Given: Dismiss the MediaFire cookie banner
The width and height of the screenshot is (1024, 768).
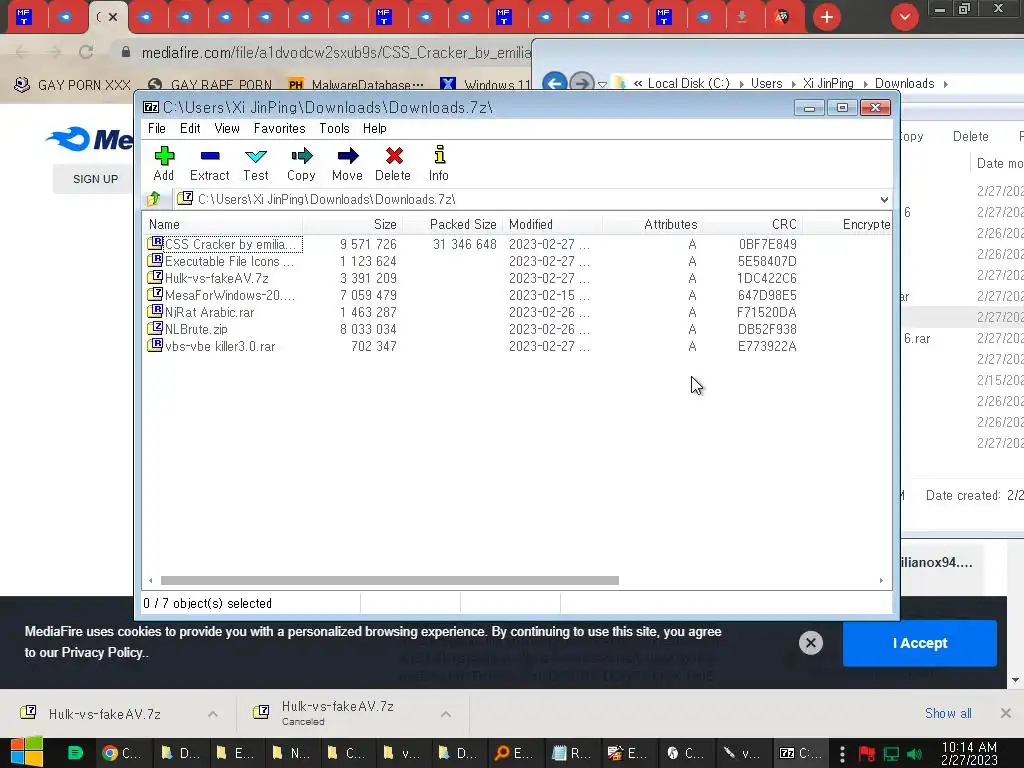Looking at the screenshot, I should (x=810, y=643).
